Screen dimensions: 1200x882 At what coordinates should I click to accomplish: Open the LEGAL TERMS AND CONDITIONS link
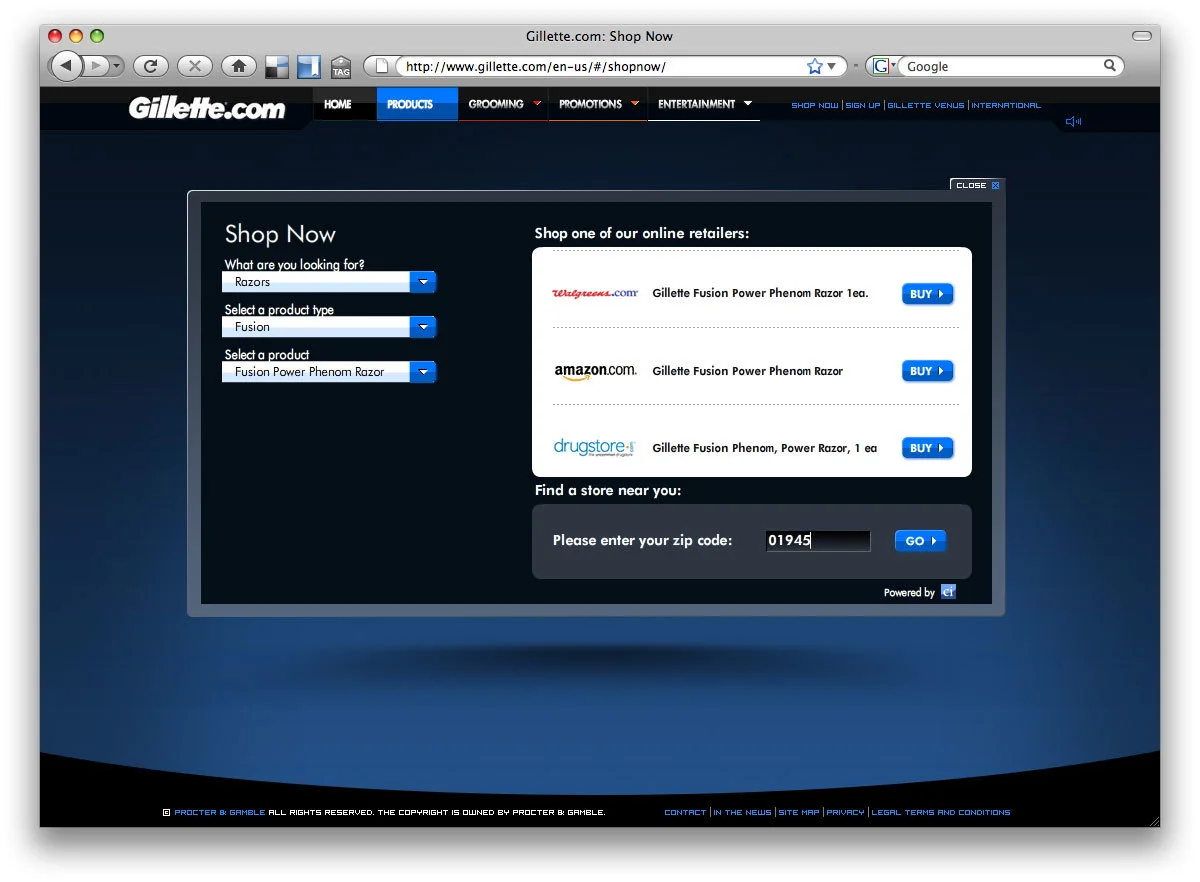point(941,813)
